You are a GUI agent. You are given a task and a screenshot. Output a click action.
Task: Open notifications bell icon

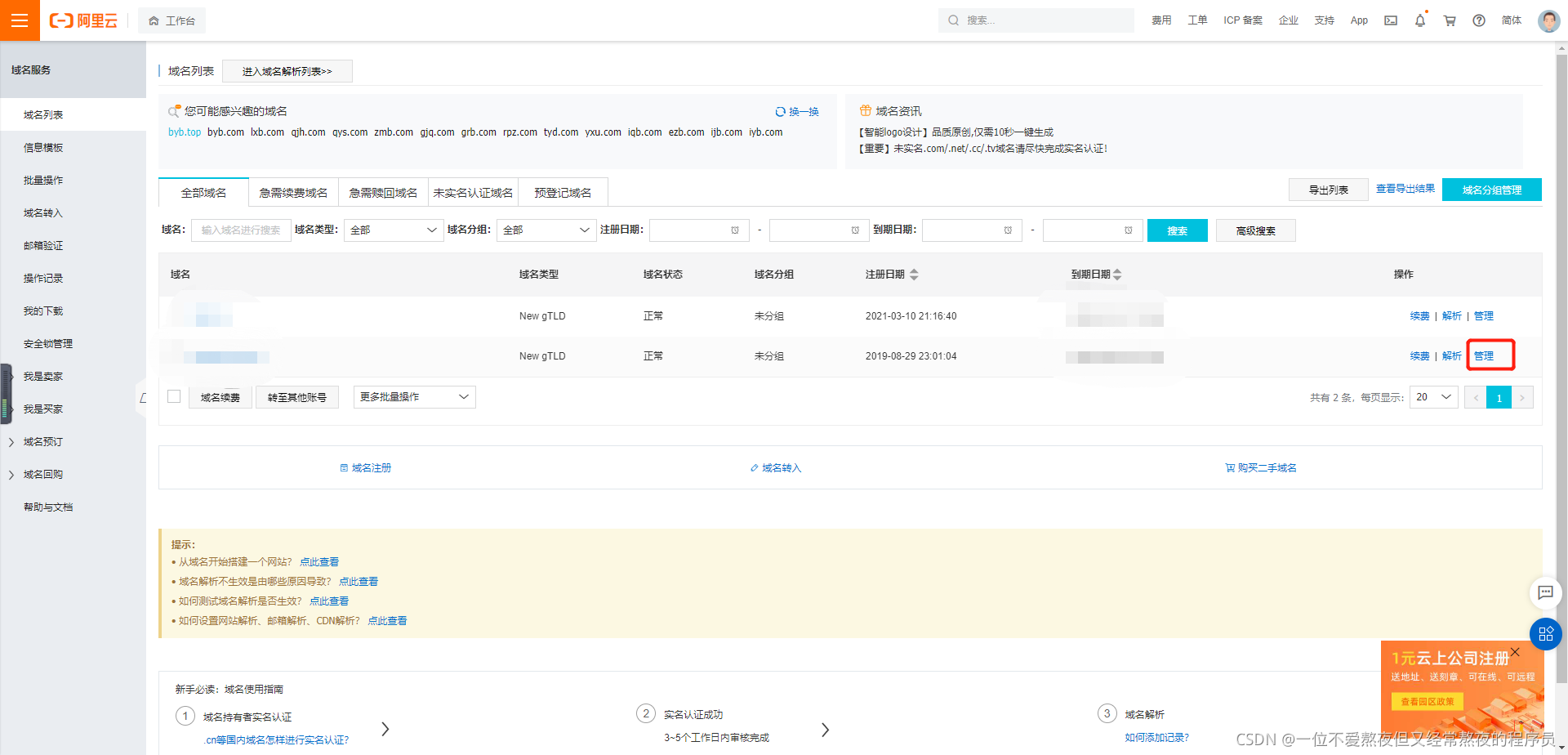tap(1420, 20)
